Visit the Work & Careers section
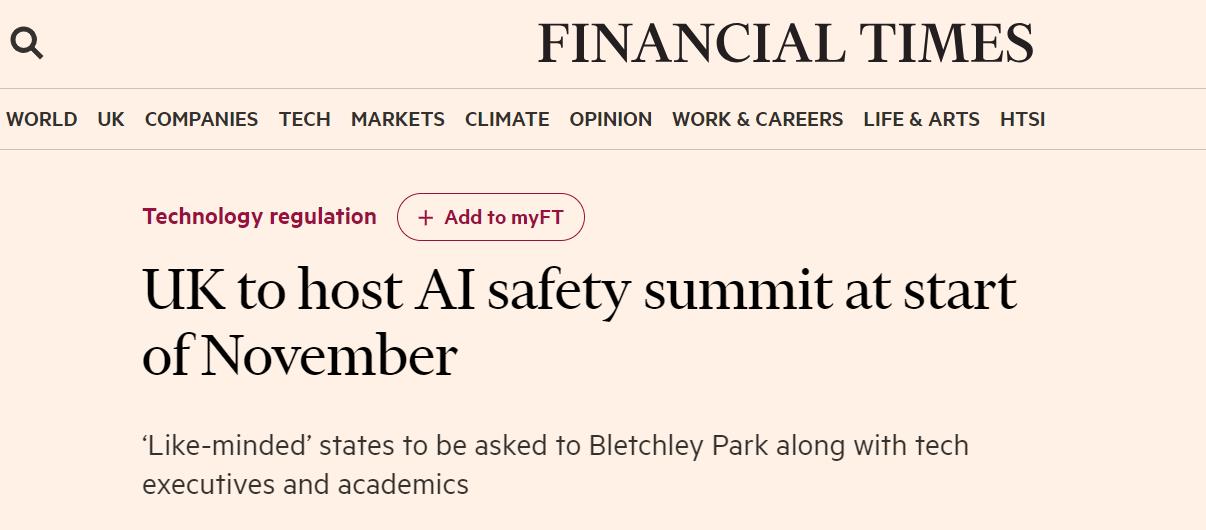This screenshot has height=530, width=1206. click(x=757, y=119)
